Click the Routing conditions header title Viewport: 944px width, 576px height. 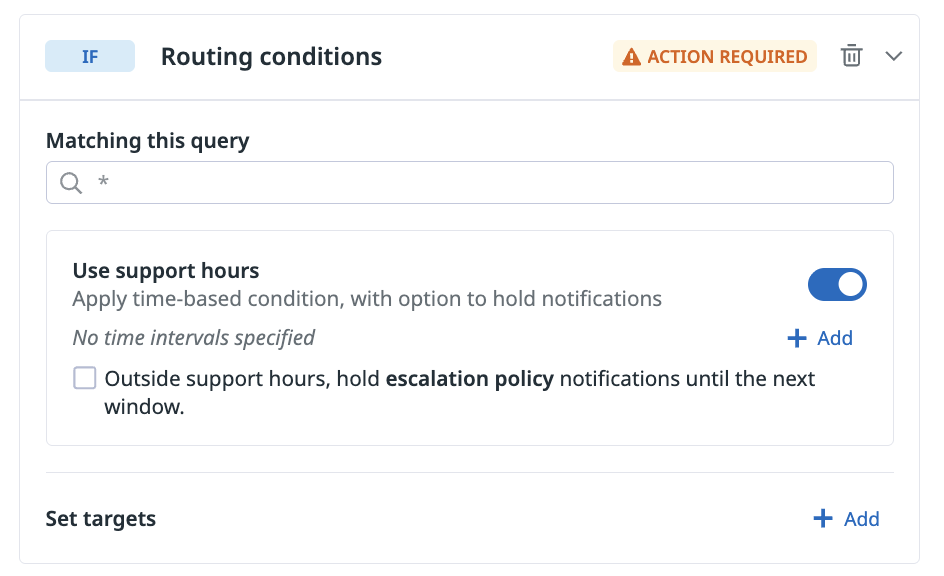[271, 56]
